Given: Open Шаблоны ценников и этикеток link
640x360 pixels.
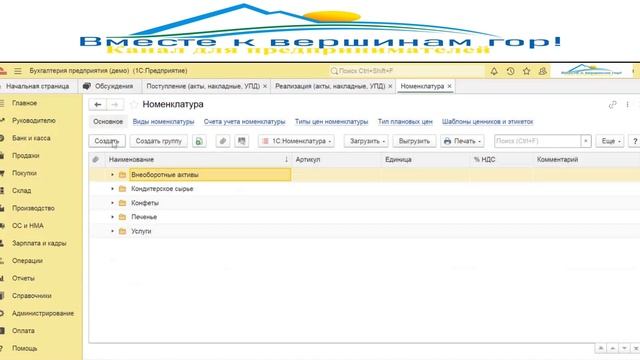Looking at the screenshot, I should pos(487,122).
